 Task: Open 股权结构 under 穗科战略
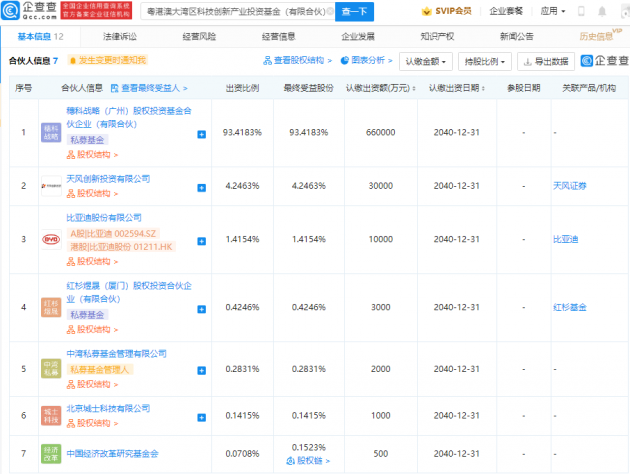click(x=92, y=155)
